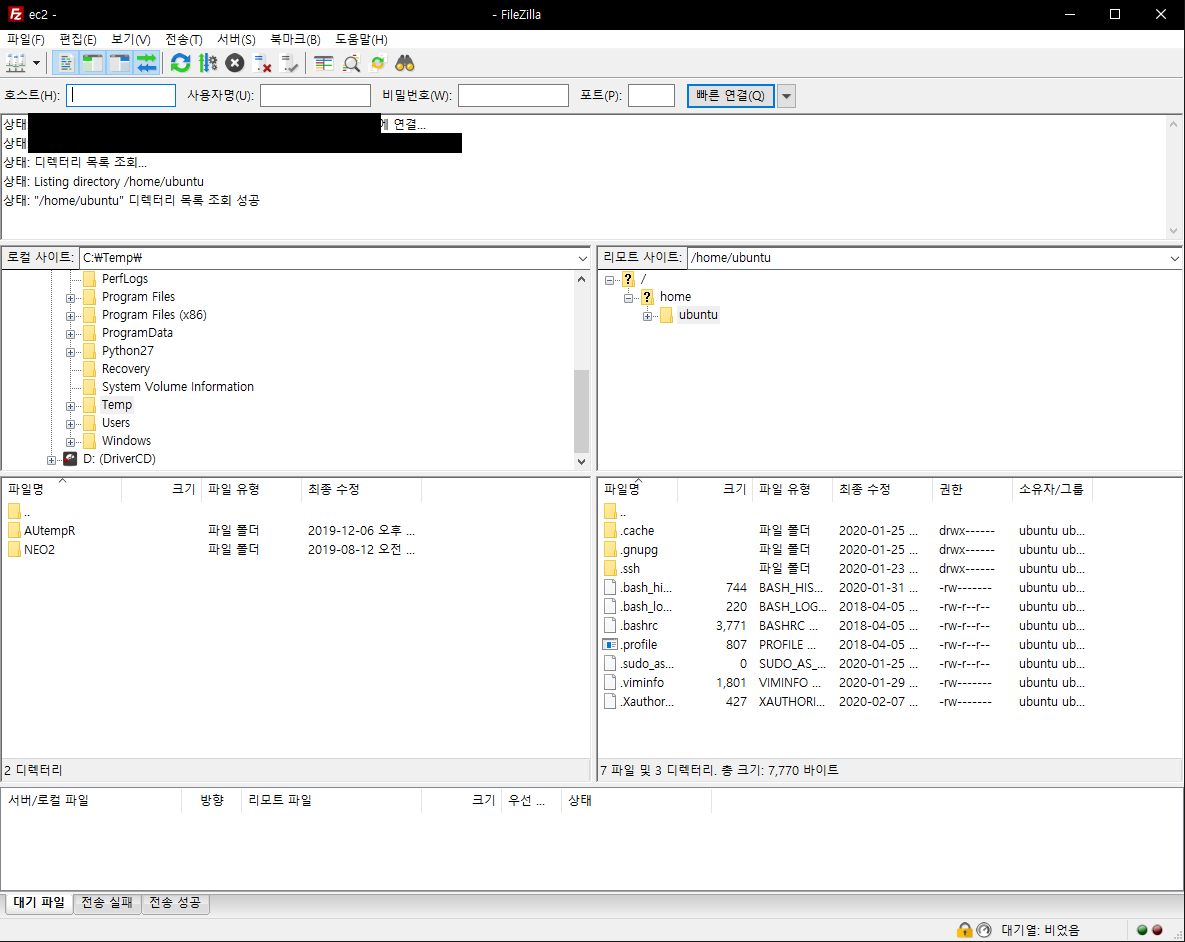Click message log scrollbar down arrow
Viewport: 1185px width, 942px height.
point(1173,231)
